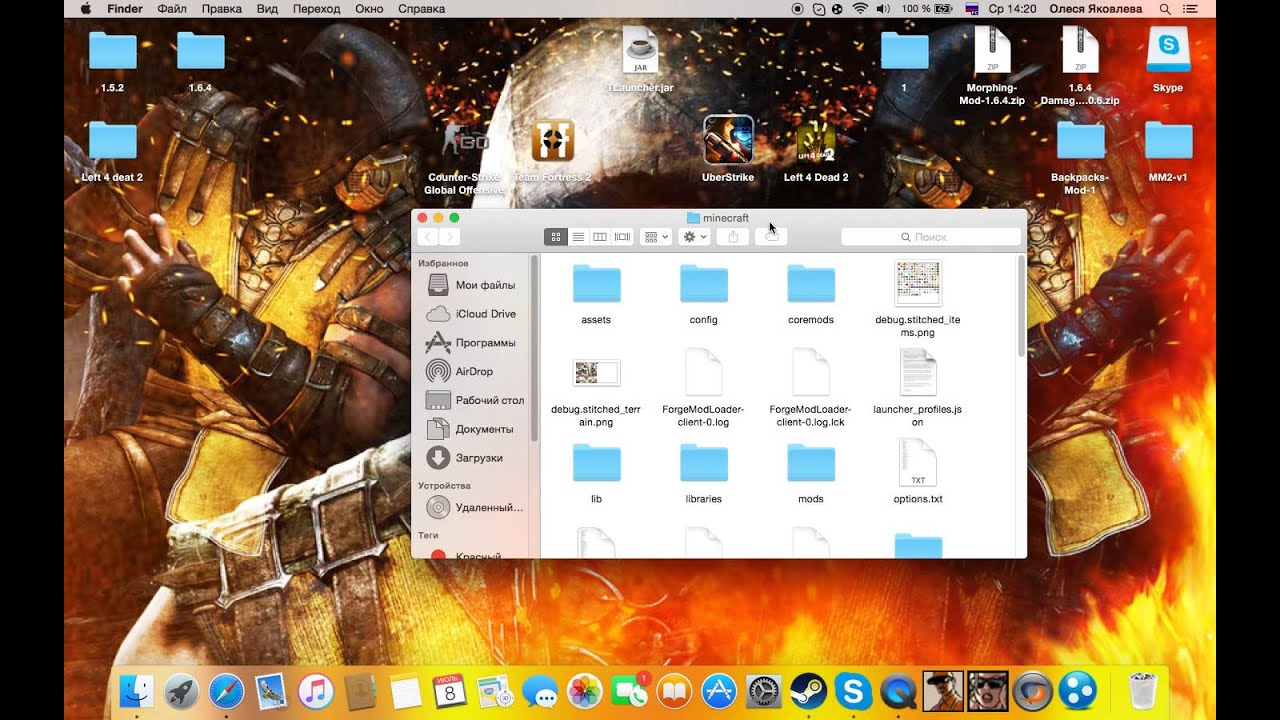Open System Preferences from the Dock

pos(764,691)
